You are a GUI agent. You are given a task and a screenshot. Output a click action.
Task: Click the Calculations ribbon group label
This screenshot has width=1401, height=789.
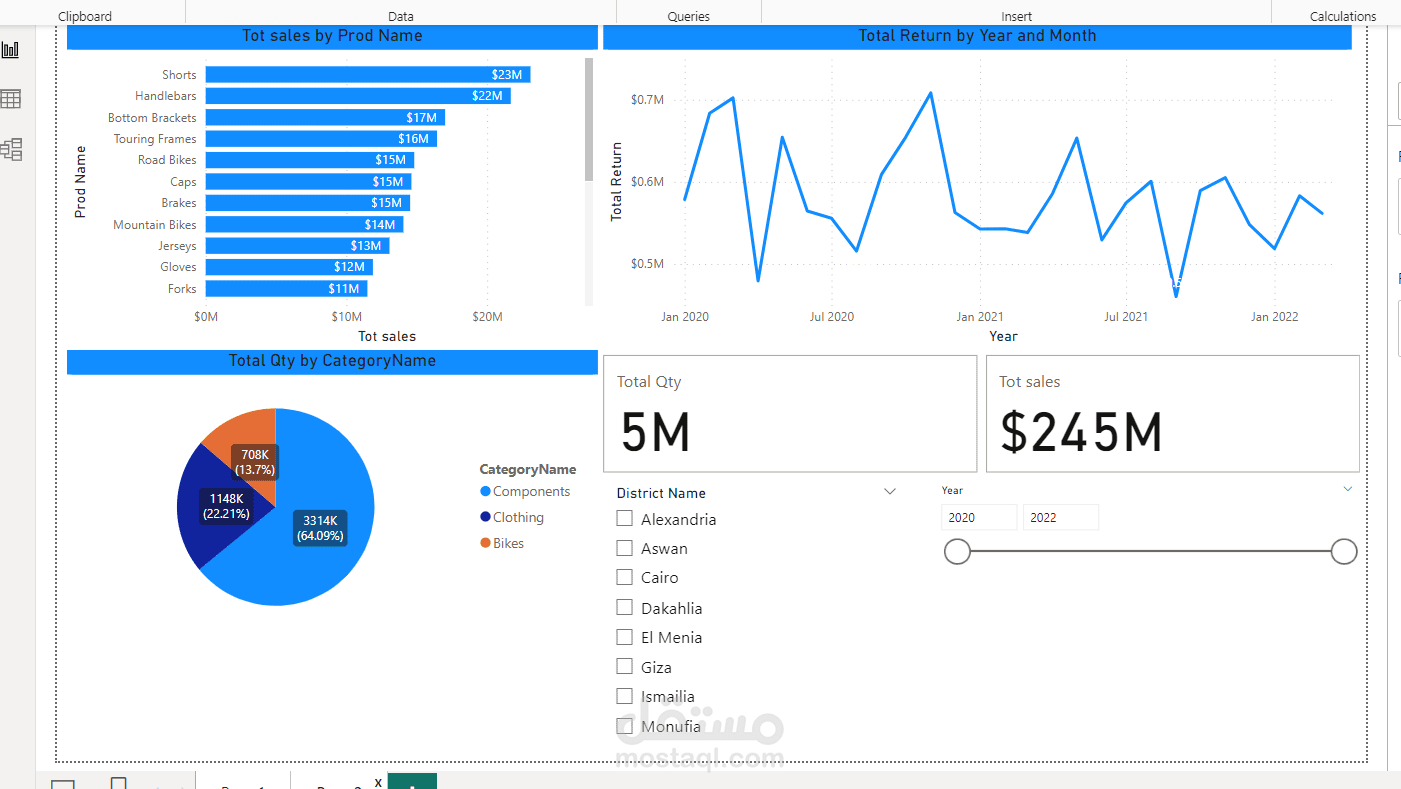pos(1343,16)
